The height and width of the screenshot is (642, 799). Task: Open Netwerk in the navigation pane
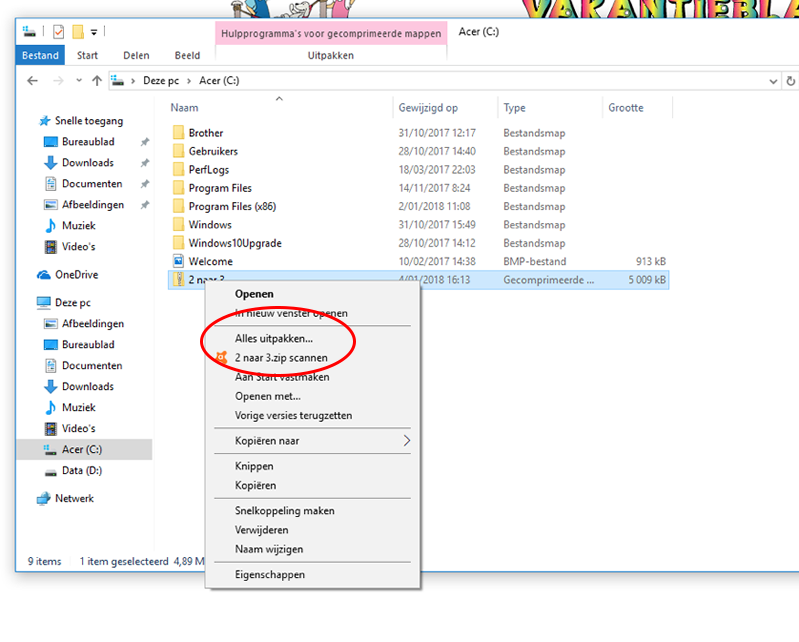pos(74,498)
